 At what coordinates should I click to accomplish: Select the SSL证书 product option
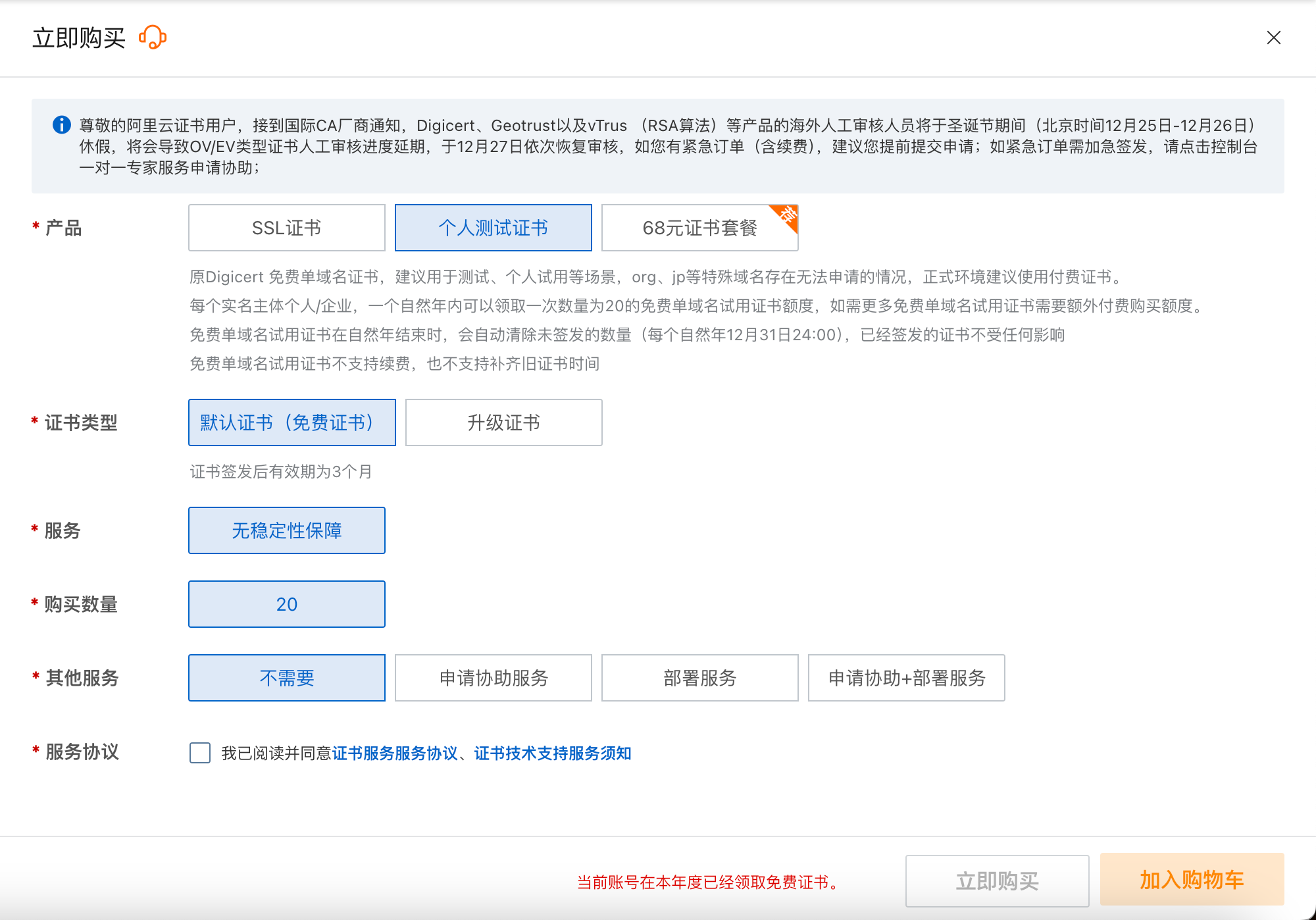tap(286, 228)
